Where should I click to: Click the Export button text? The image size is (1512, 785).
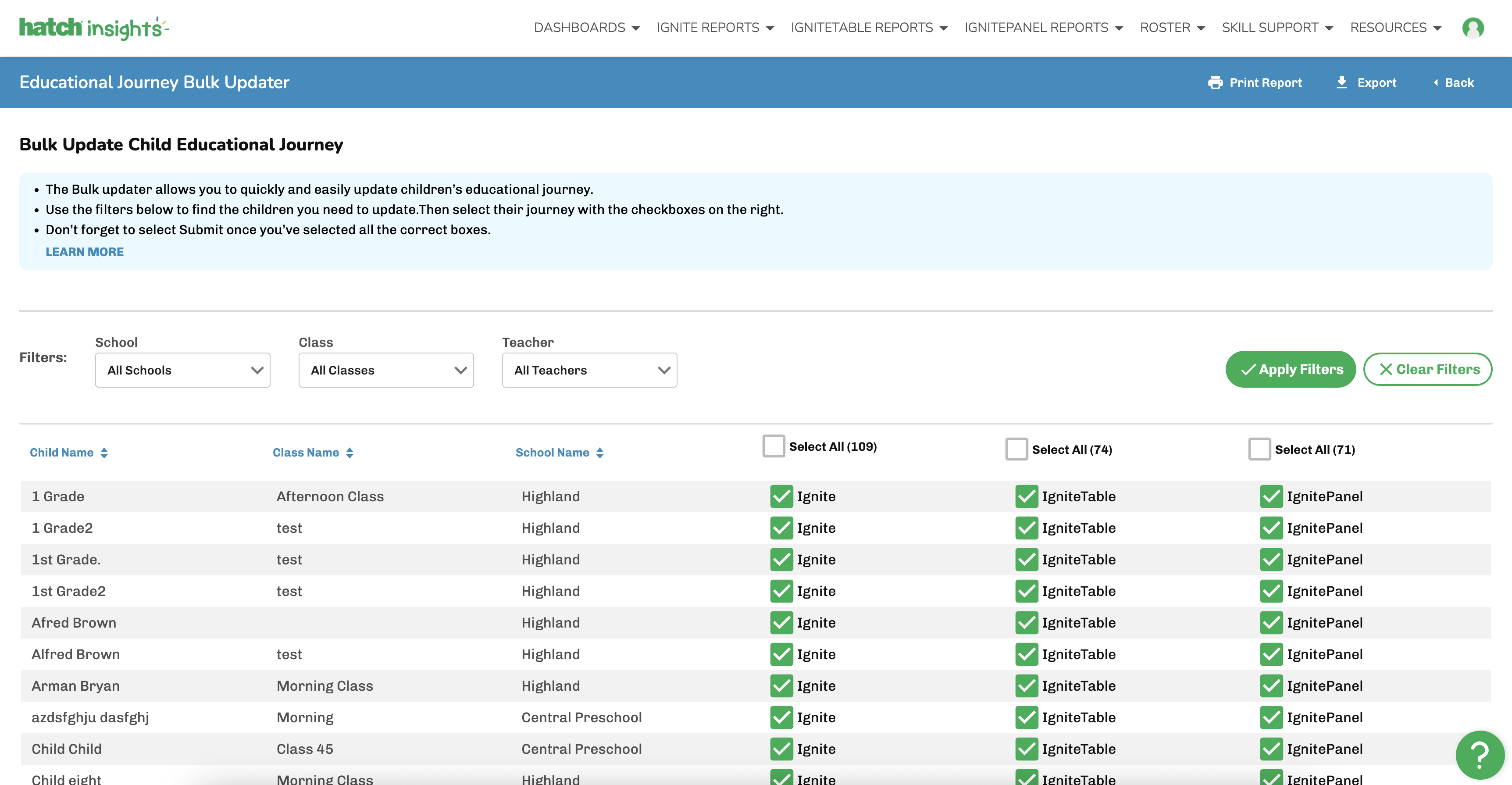[x=1376, y=83]
